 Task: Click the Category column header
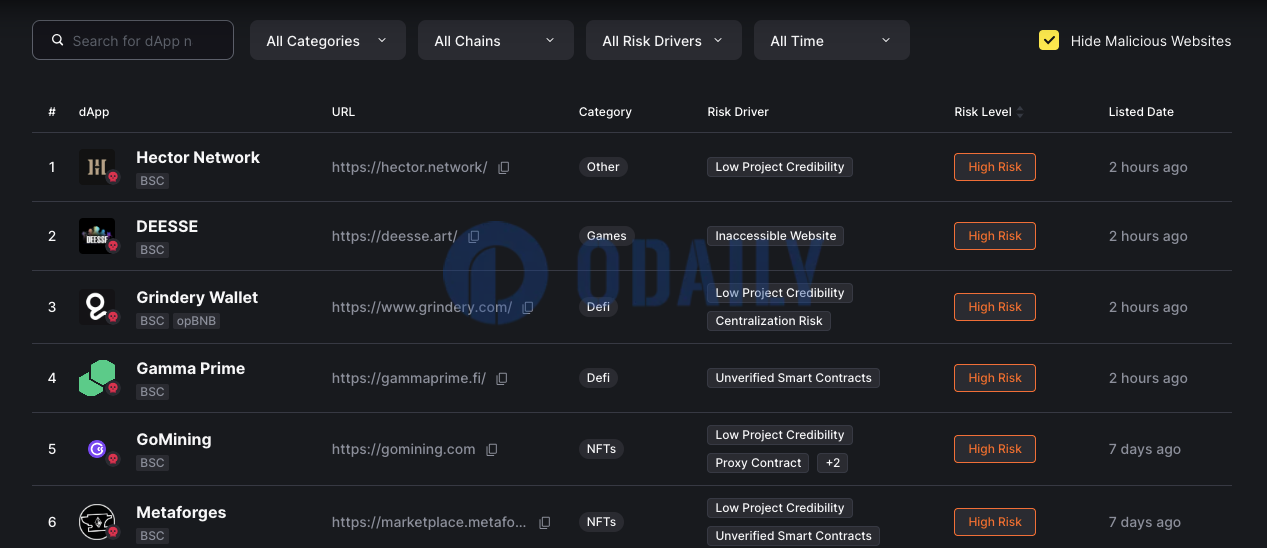(x=605, y=112)
